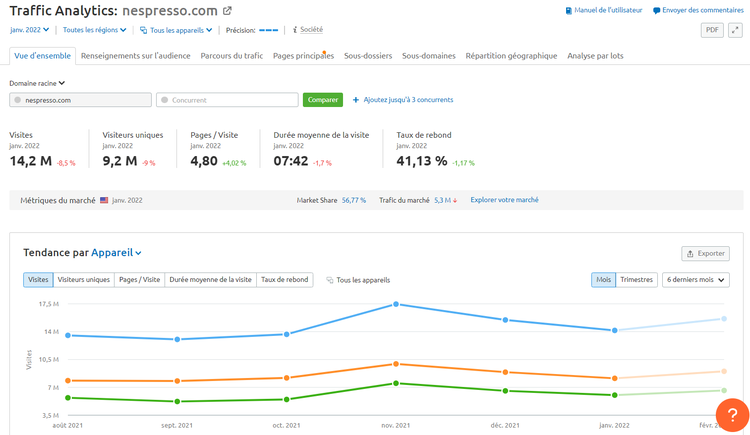The width and height of the screenshot is (750, 435).
Task: Click the plus icon to add competitors
Action: pyautogui.click(x=356, y=100)
